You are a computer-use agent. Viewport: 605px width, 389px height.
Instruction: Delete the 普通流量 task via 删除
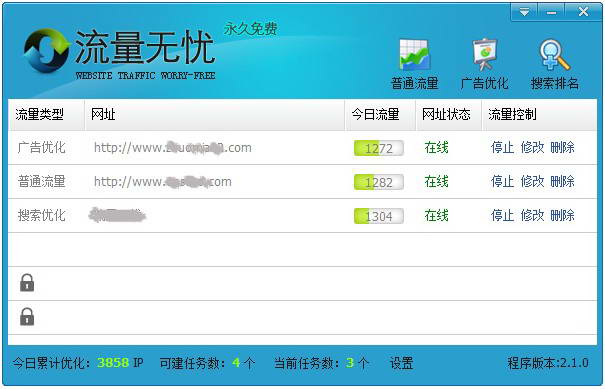[x=562, y=181]
